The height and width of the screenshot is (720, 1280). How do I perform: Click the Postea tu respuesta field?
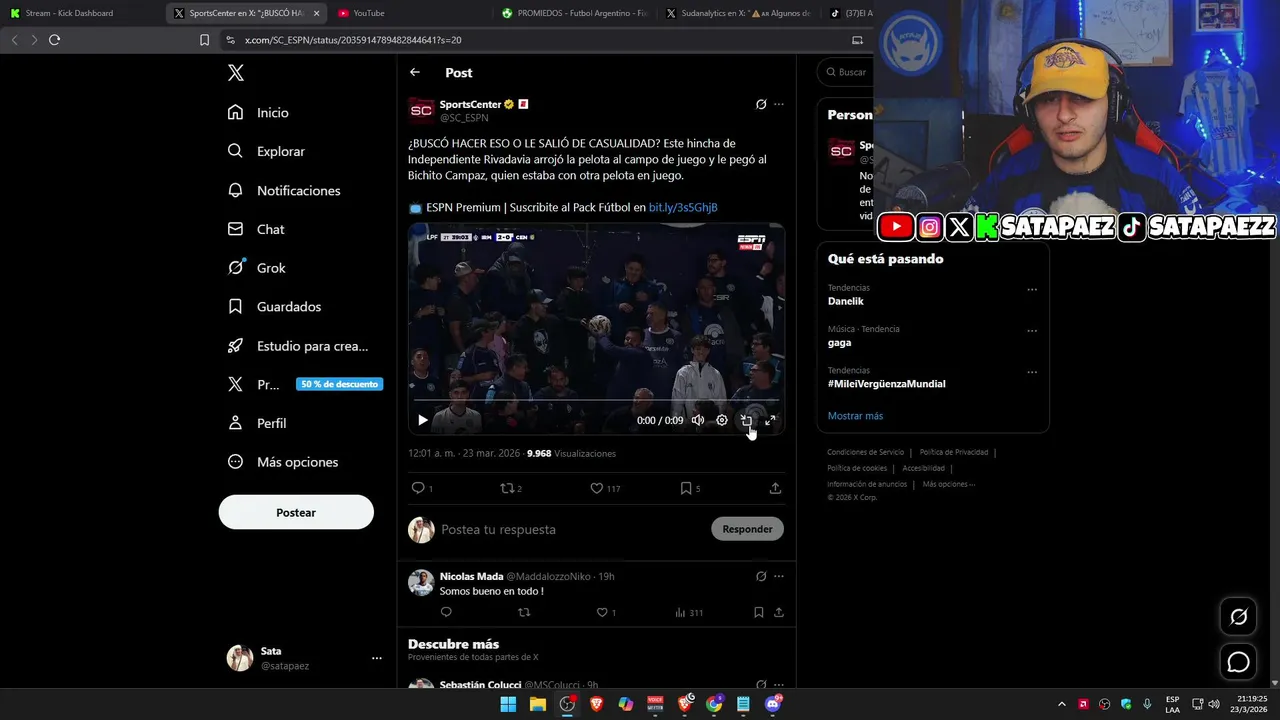click(x=570, y=529)
